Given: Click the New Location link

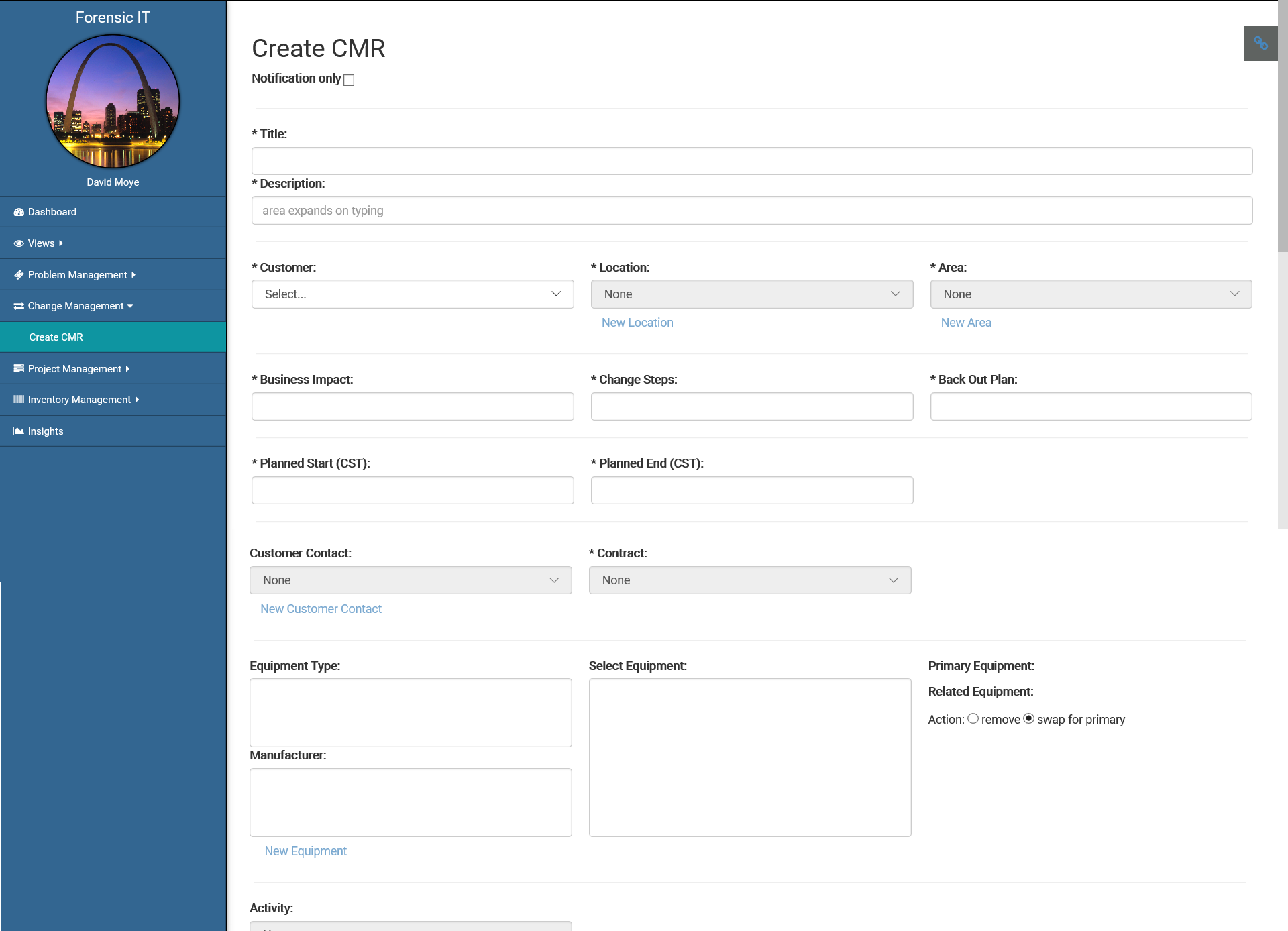Looking at the screenshot, I should 637,323.
